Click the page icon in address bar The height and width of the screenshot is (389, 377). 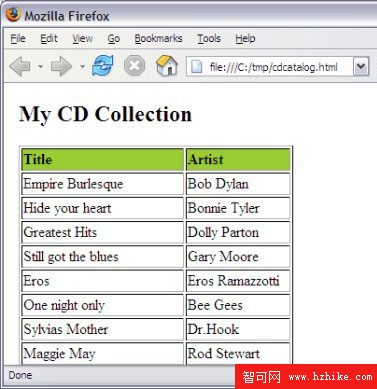pos(196,67)
